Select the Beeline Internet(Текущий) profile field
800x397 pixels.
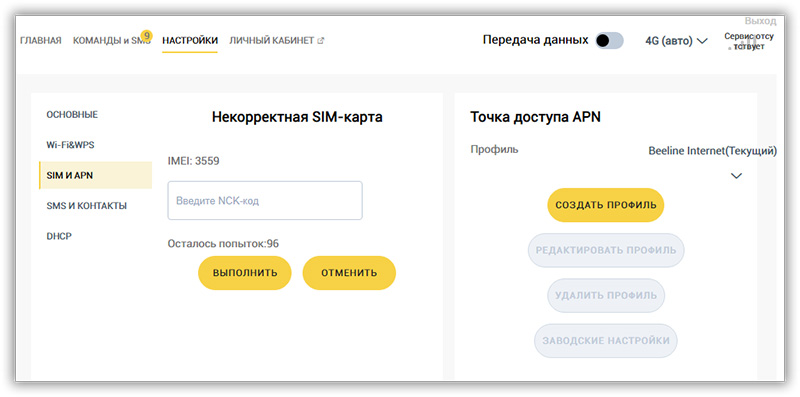712,151
